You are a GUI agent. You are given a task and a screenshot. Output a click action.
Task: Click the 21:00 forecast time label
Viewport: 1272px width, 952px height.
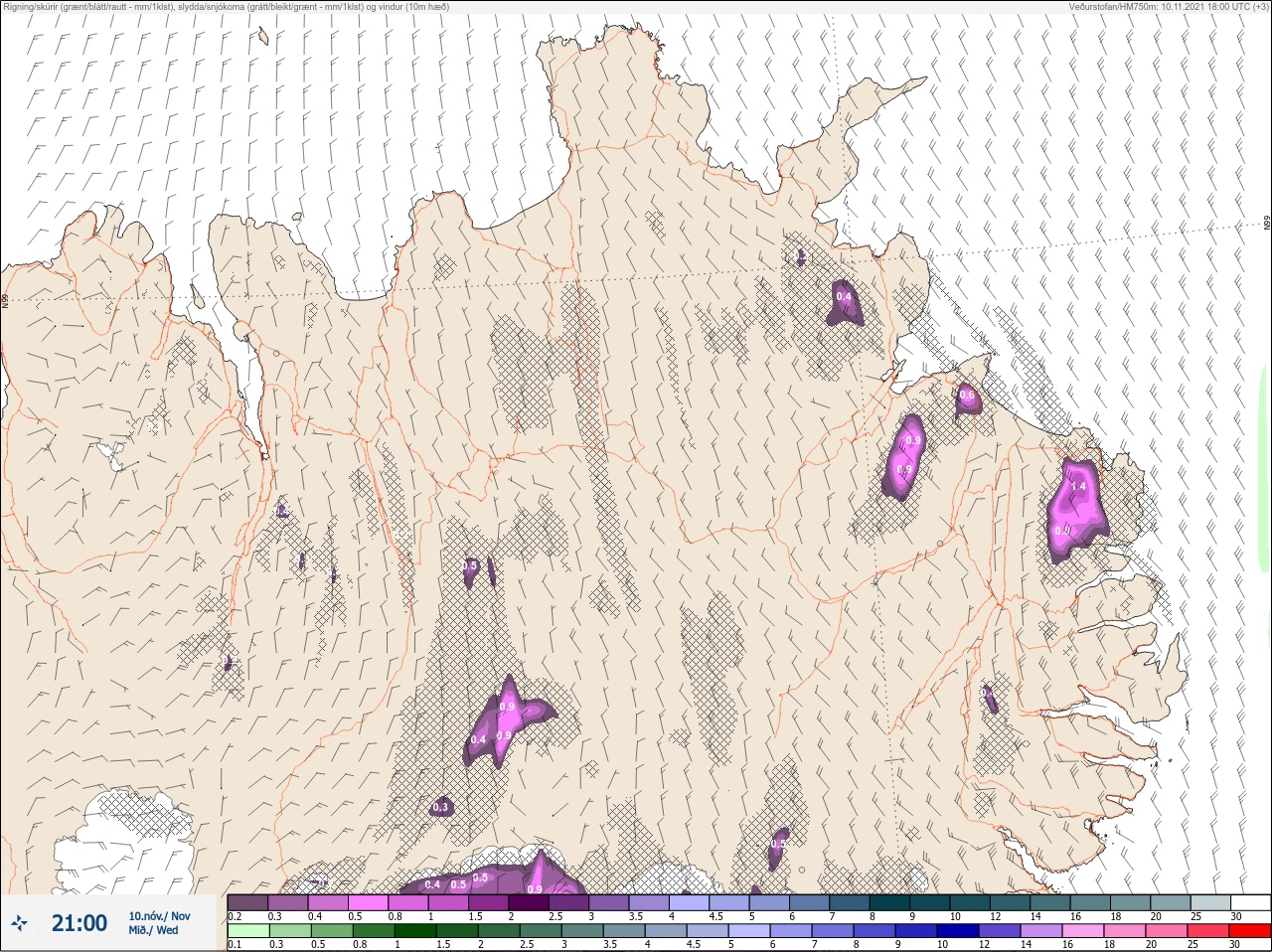79,923
